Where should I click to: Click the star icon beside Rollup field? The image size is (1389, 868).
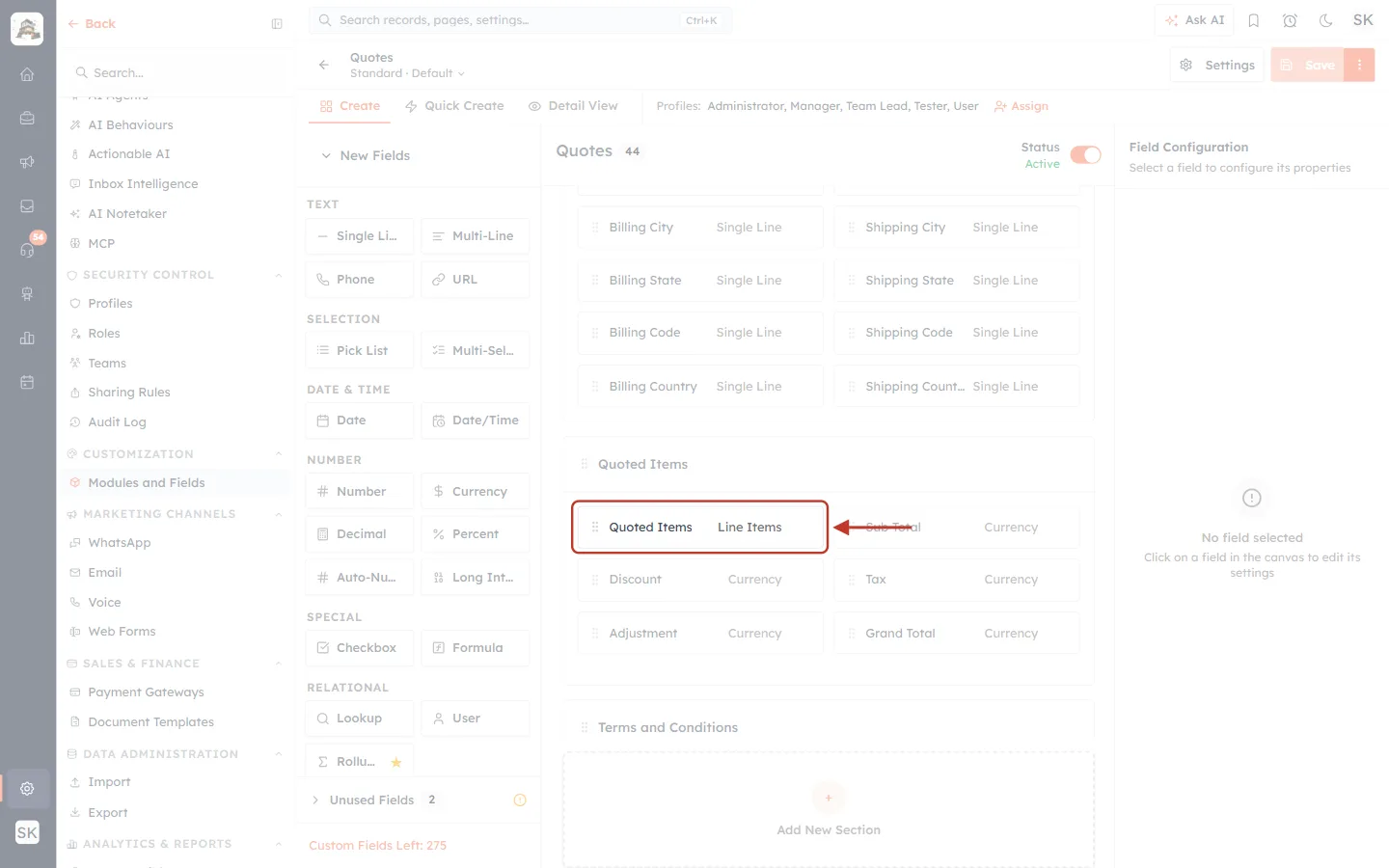click(x=395, y=762)
